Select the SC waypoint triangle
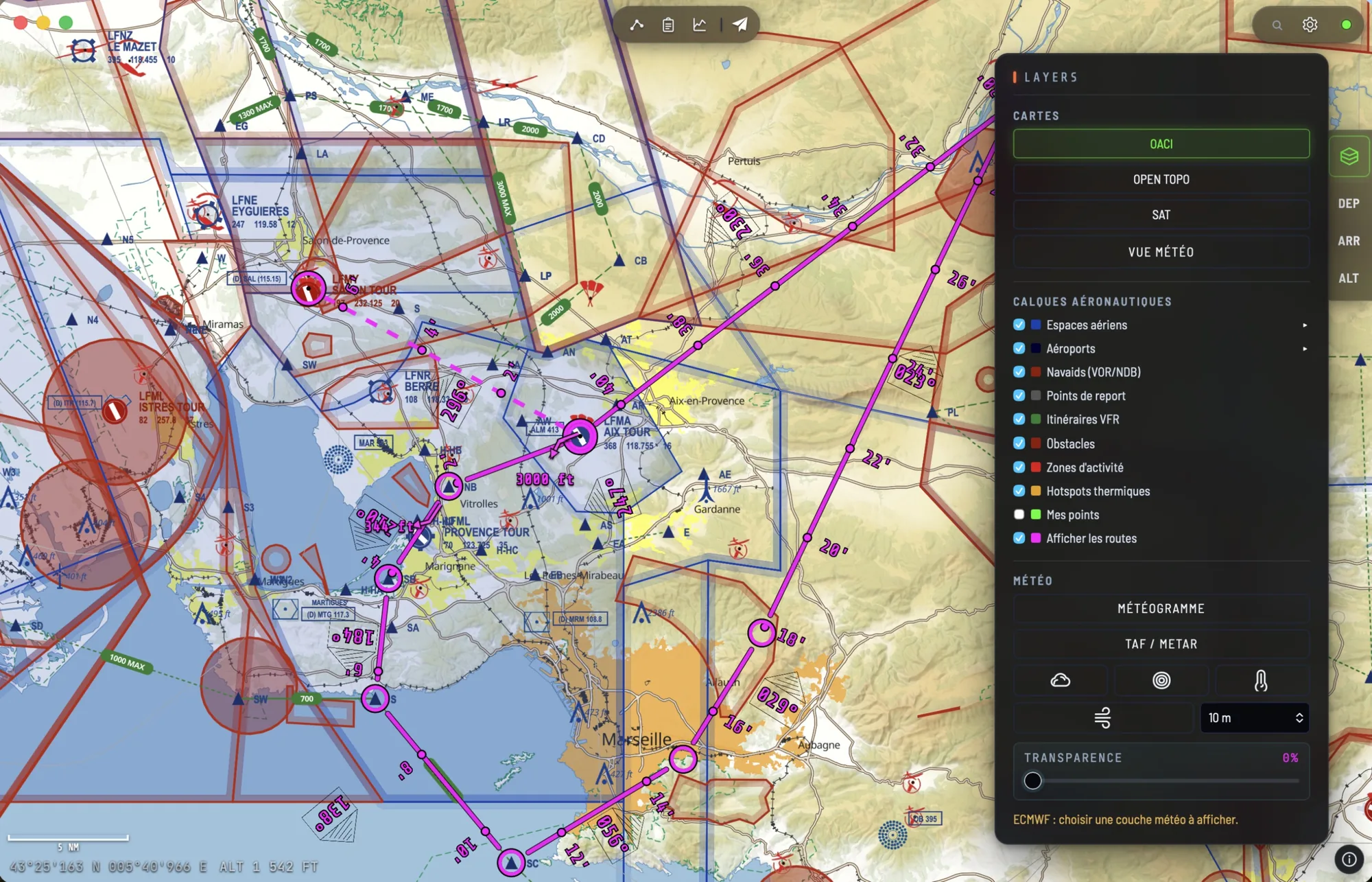 tap(511, 862)
